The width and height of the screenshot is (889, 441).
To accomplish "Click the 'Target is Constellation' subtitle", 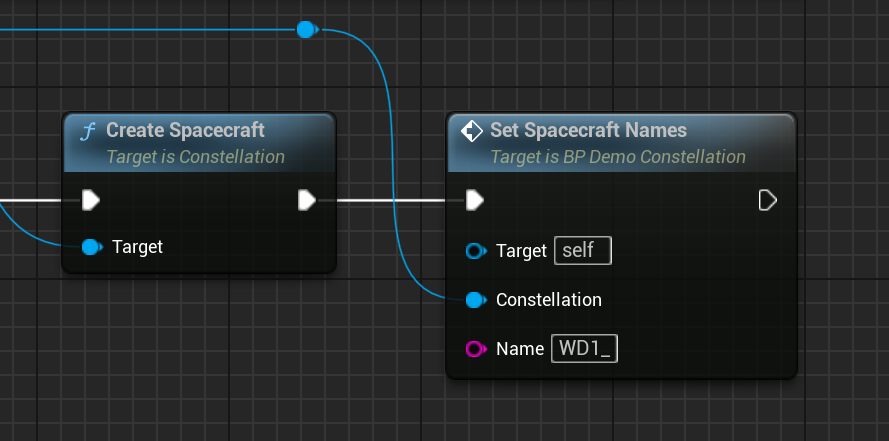I will 195,157.
